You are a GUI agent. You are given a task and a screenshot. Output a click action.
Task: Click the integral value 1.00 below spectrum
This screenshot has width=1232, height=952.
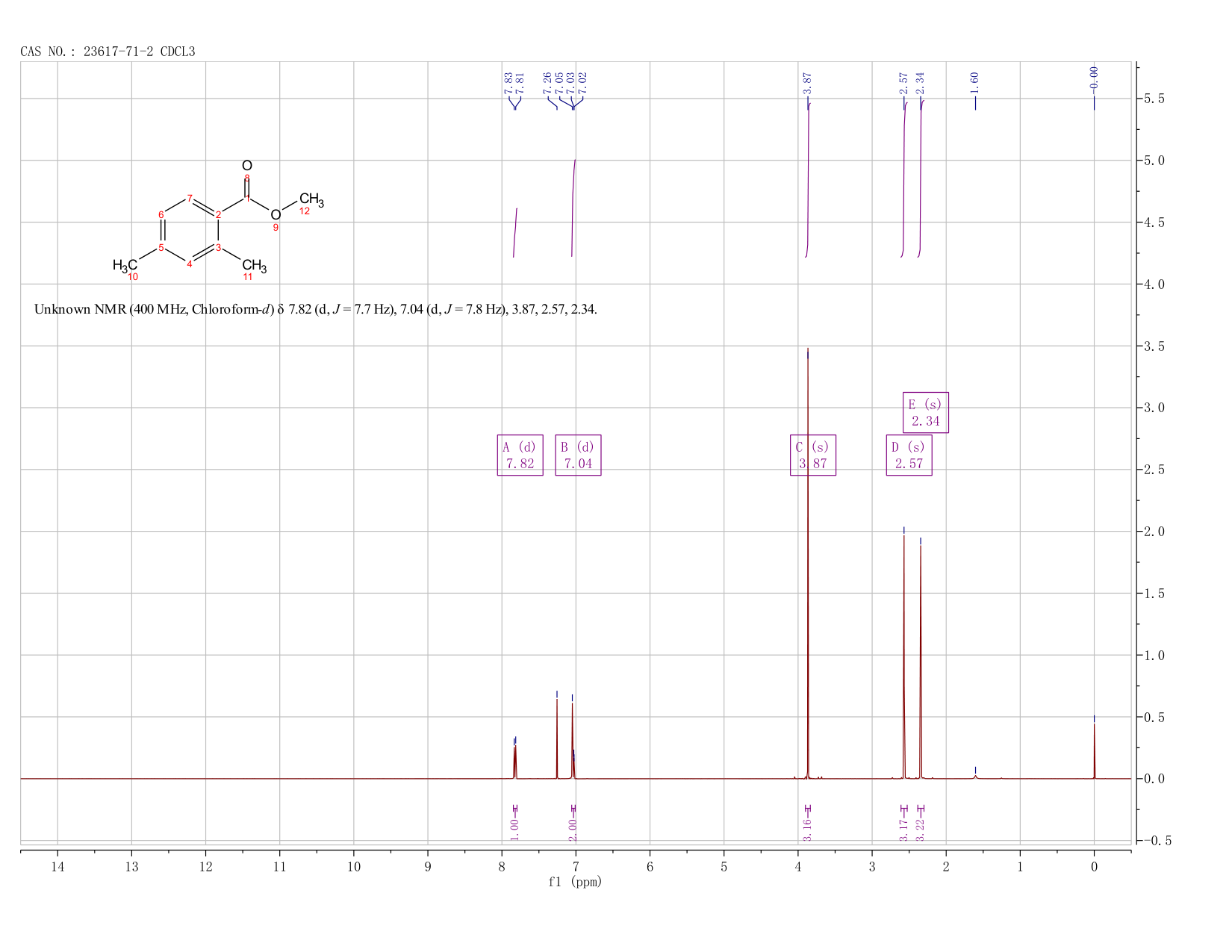pos(514,829)
